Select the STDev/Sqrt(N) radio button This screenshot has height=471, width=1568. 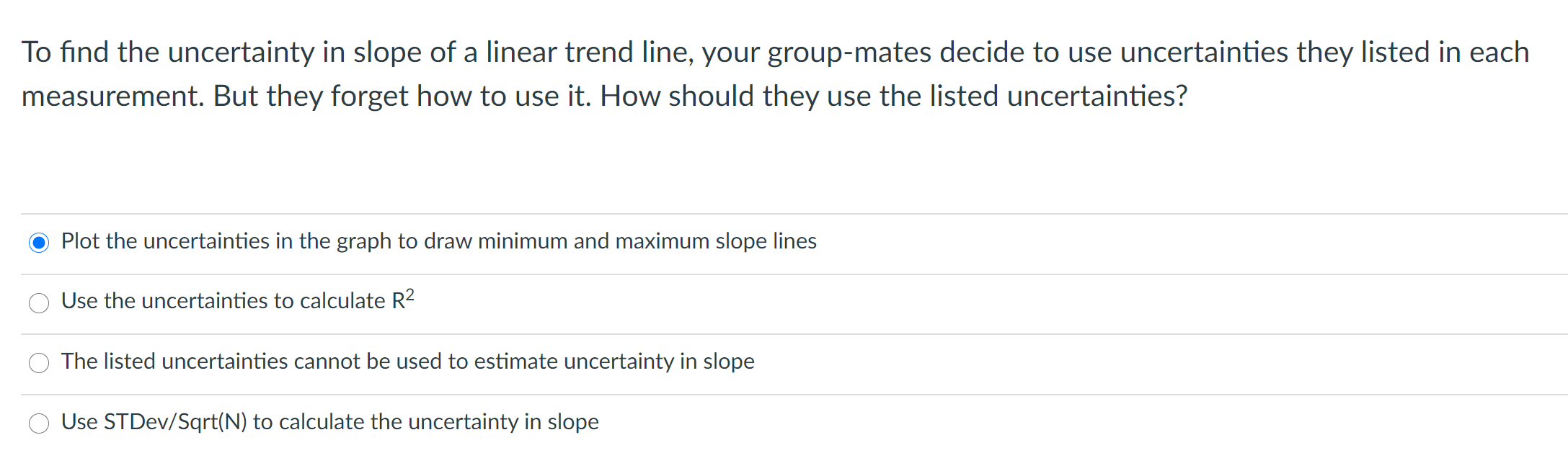39,423
